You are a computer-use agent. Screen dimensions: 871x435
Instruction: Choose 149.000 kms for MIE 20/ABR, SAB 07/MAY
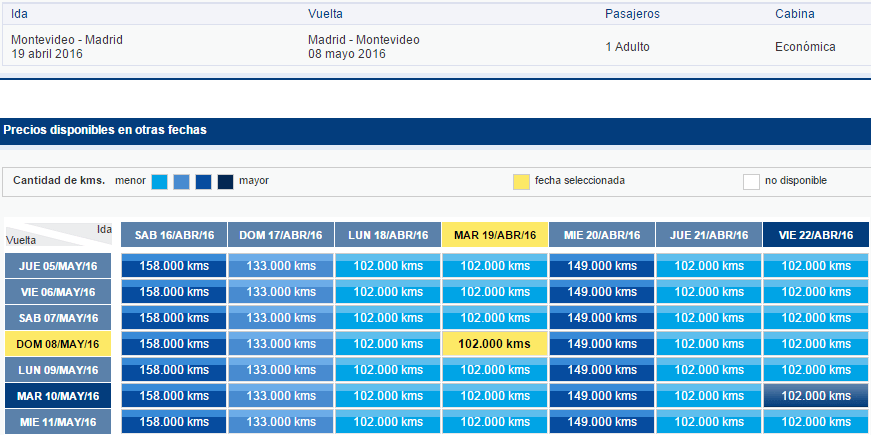602,318
